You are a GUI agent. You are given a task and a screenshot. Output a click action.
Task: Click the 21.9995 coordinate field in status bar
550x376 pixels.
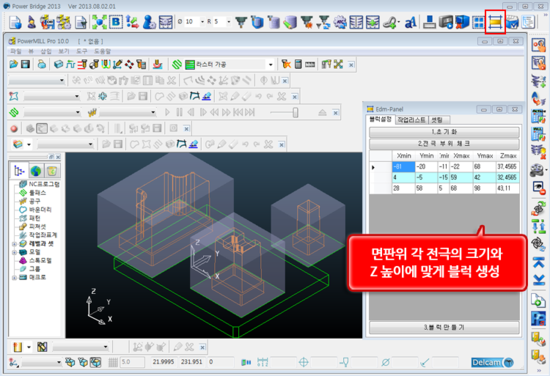click(x=163, y=362)
